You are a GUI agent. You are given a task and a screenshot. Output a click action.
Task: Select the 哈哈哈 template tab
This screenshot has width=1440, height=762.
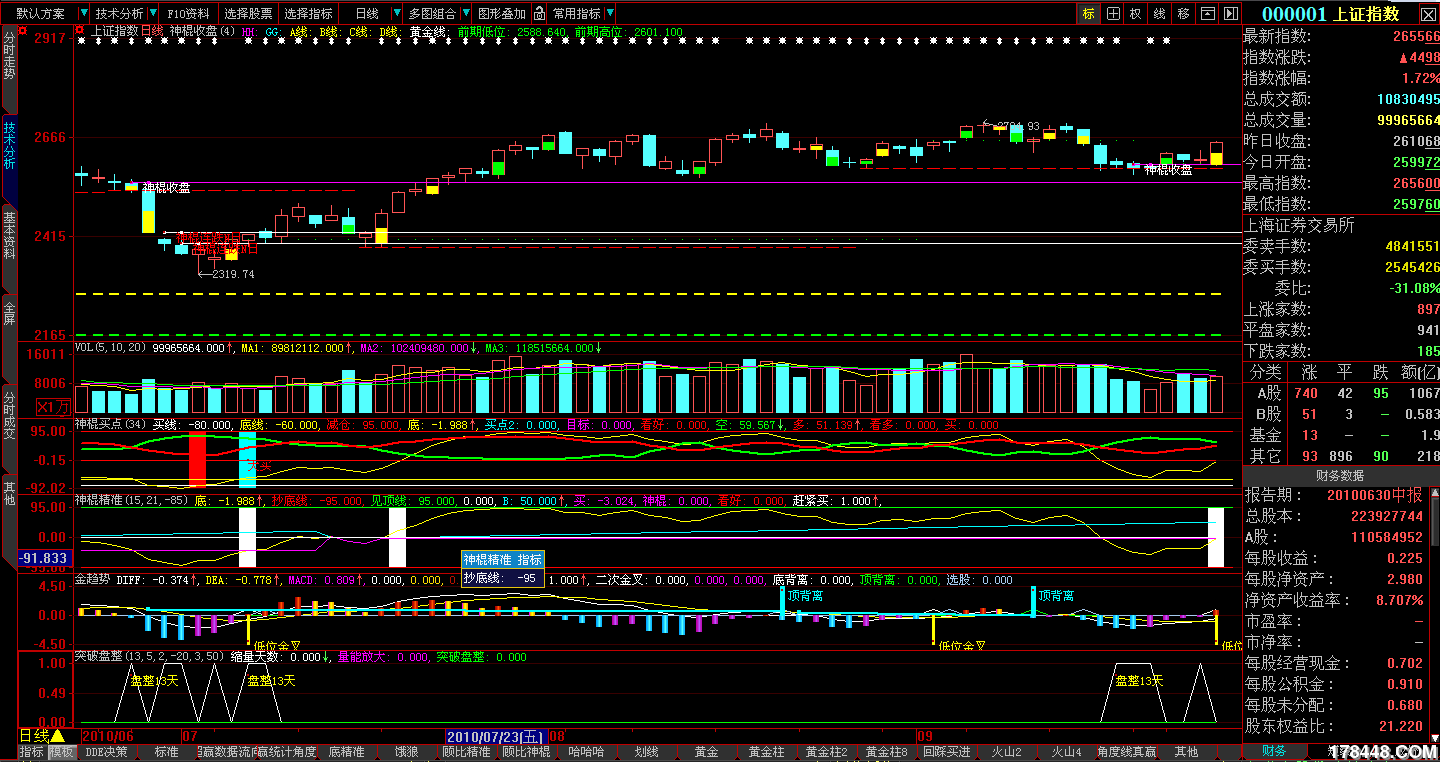point(586,752)
